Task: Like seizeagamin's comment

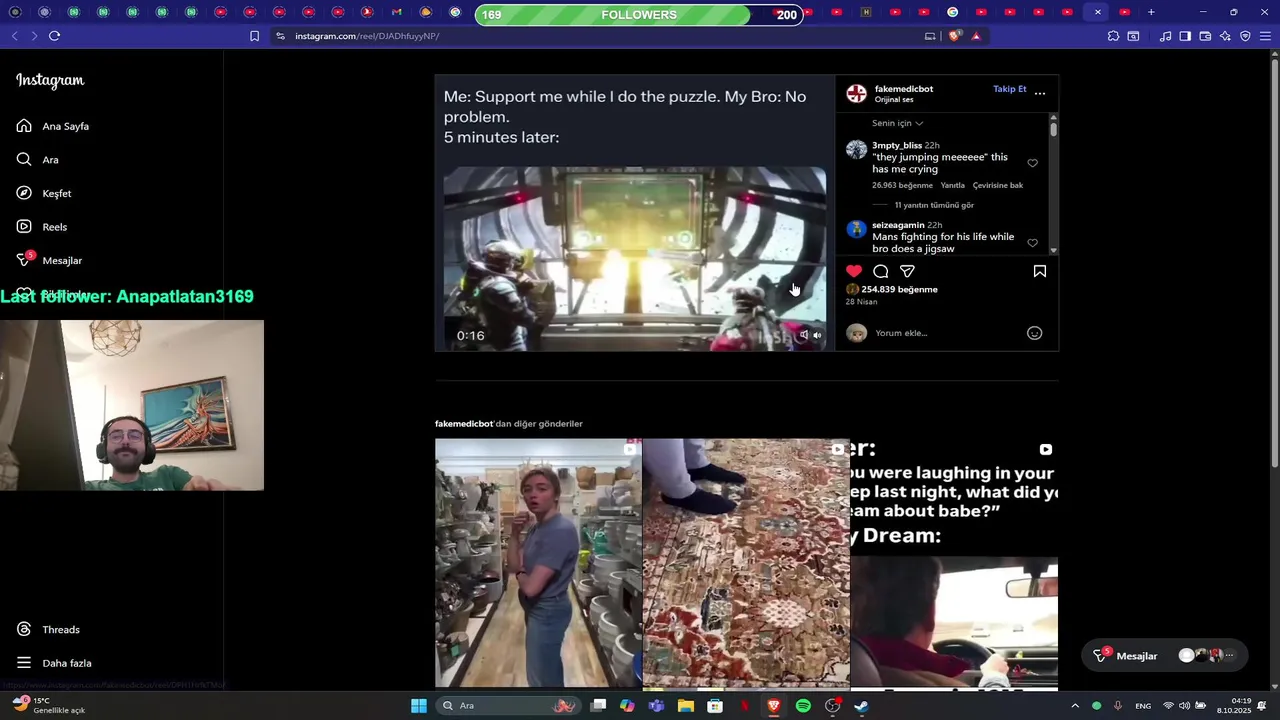Action: 1033,243
